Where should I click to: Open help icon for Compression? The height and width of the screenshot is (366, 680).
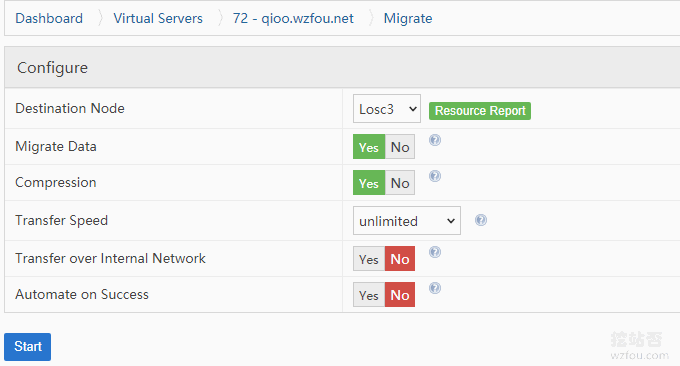[435, 176]
